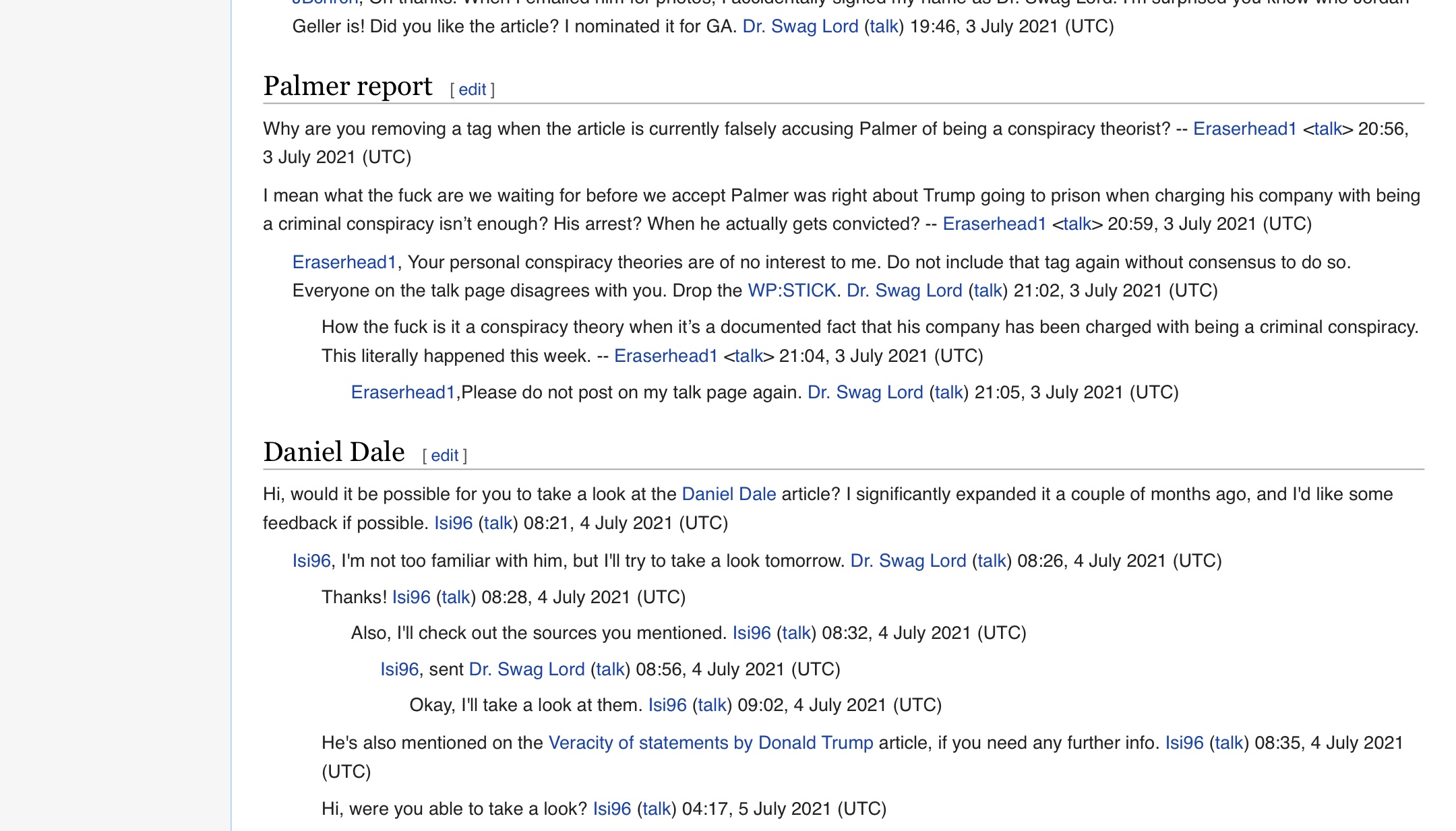Click the timestamp '19:46, 3 July 2021 (UTC)'

pyautogui.click(x=1012, y=26)
